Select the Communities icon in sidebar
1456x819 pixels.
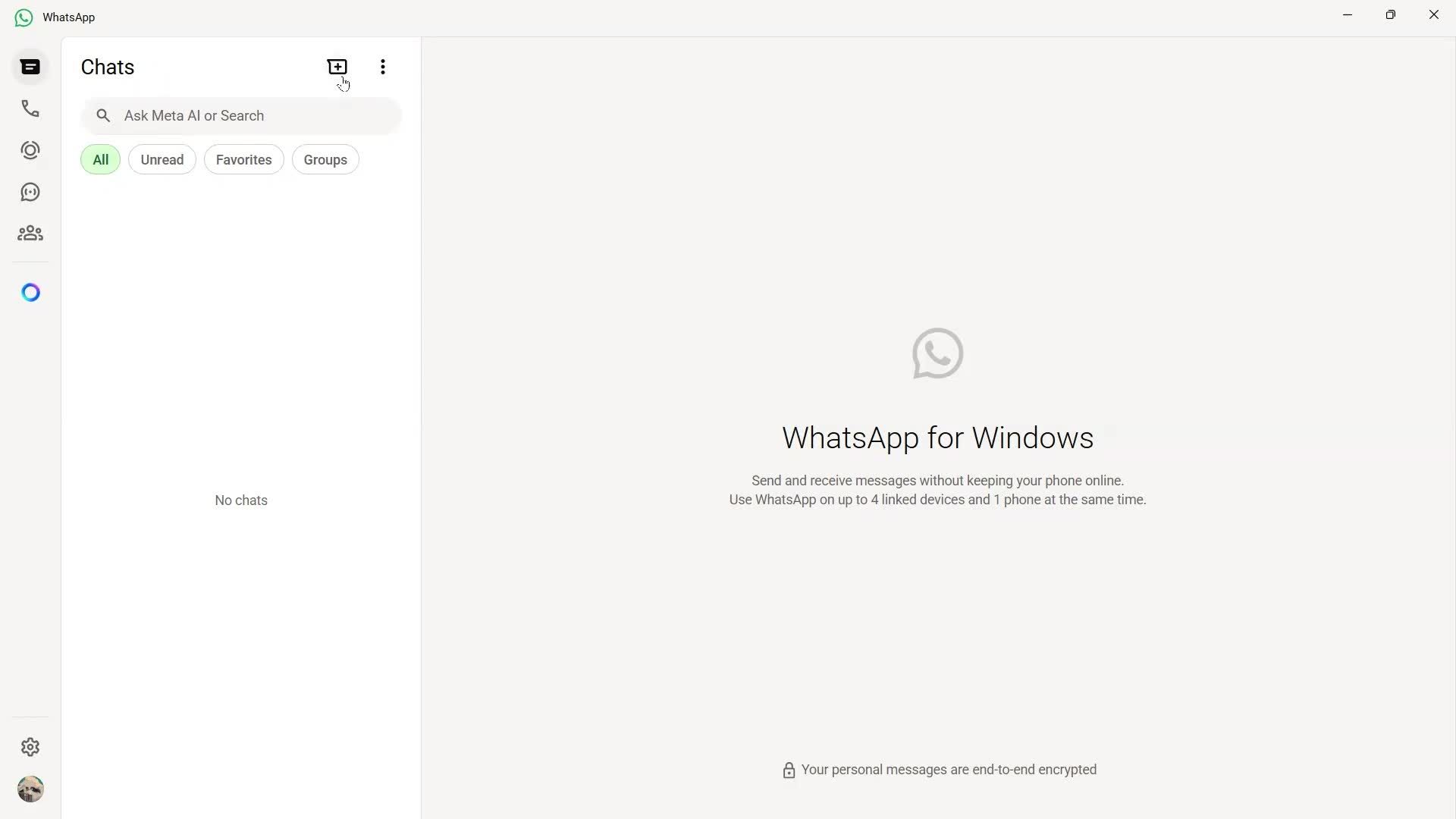[x=30, y=233]
